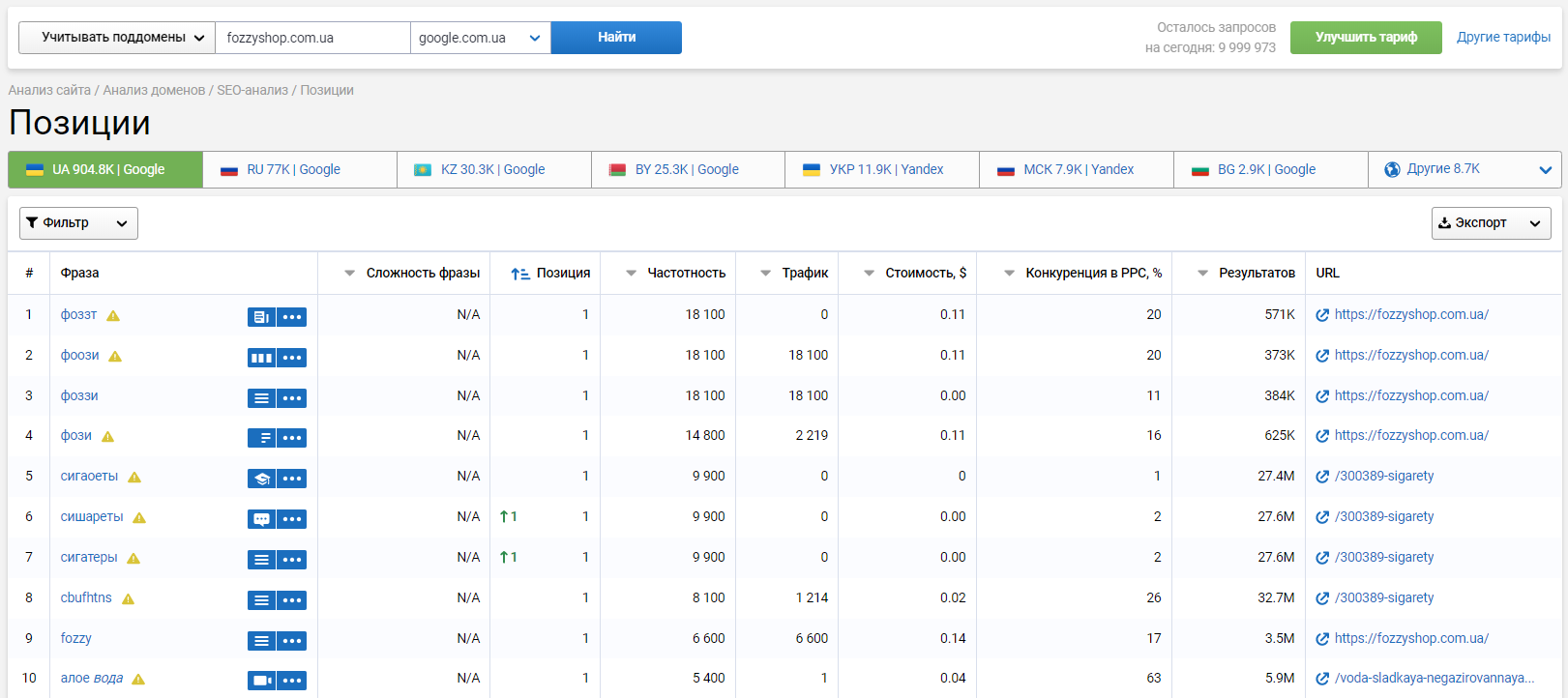Viewport: 1568px width, 698px height.
Task: Open the three-dots menu for фоози row
Action: click(292, 358)
